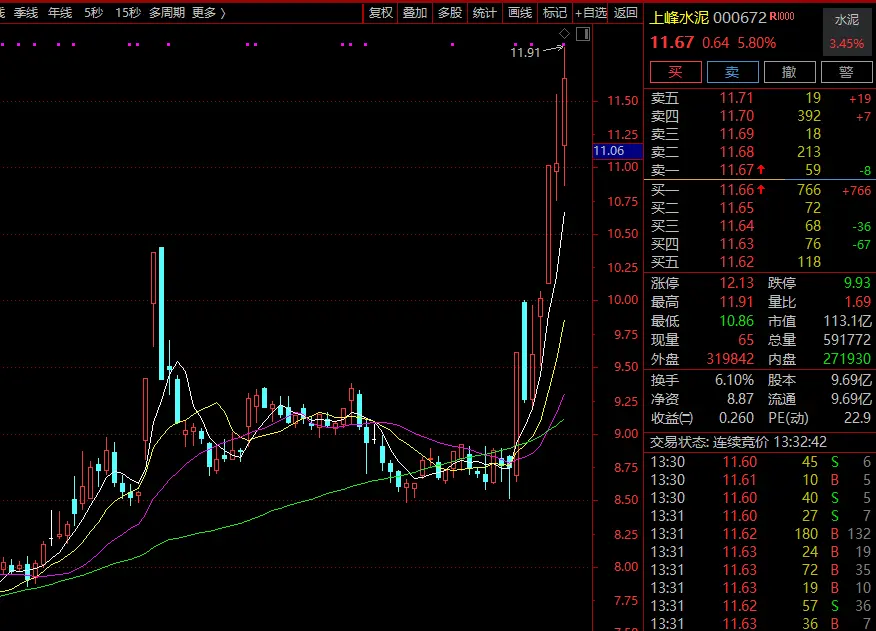Screen dimensions: 876x631
Task: Click the 标记 mark tool
Action: click(x=554, y=13)
